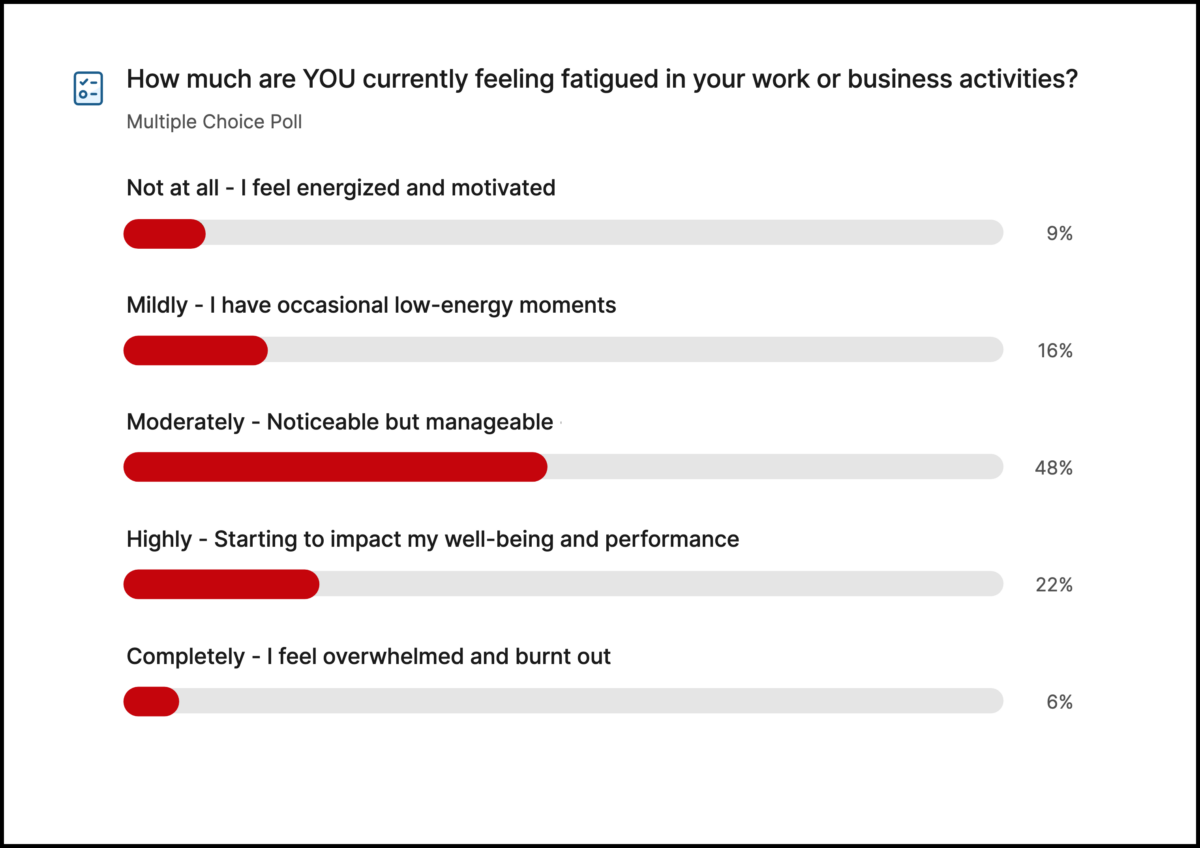Select the 'Moderately' answer option
This screenshot has height=848, width=1200.
(x=339, y=421)
